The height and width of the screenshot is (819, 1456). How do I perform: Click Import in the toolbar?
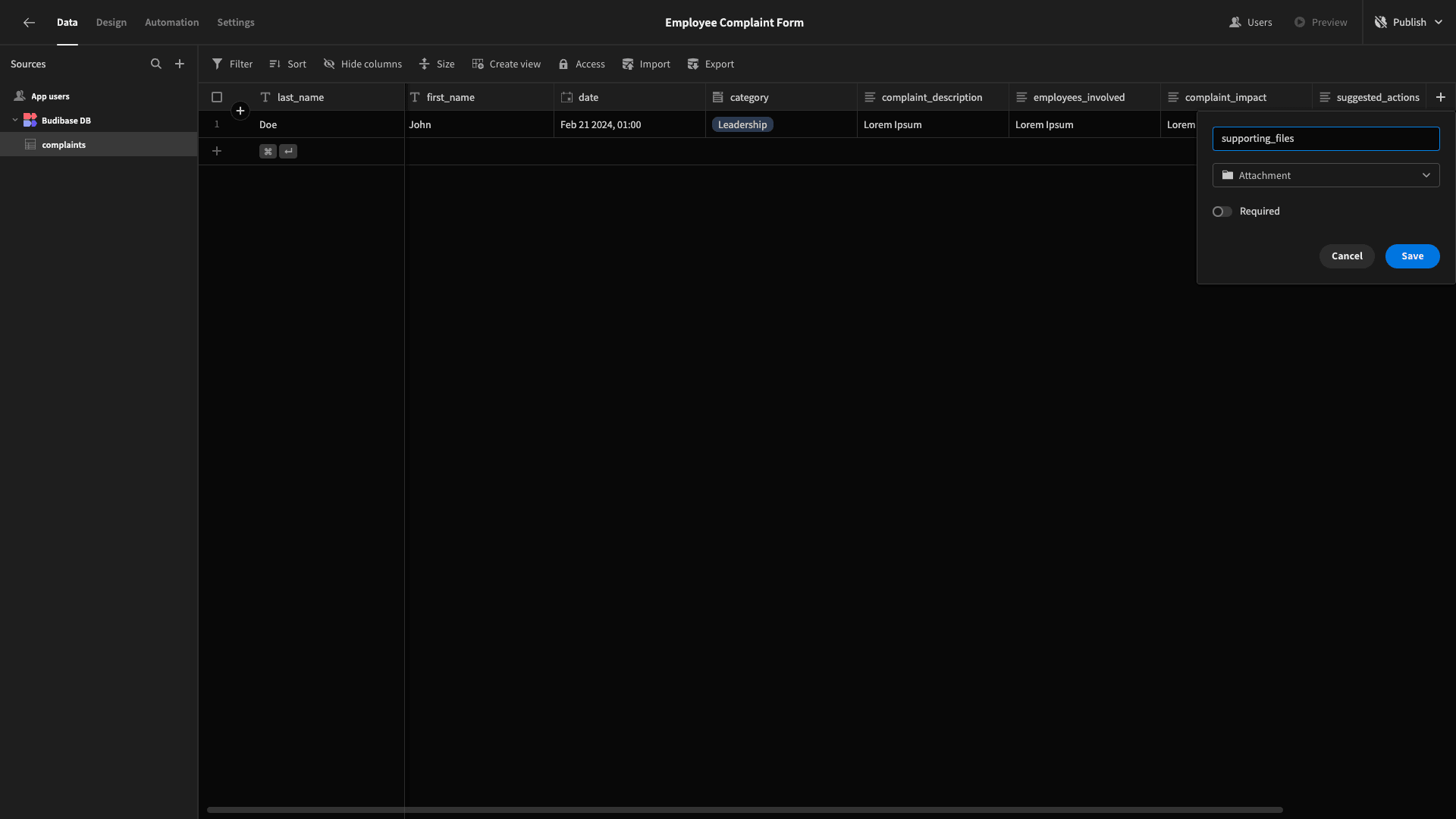[646, 64]
